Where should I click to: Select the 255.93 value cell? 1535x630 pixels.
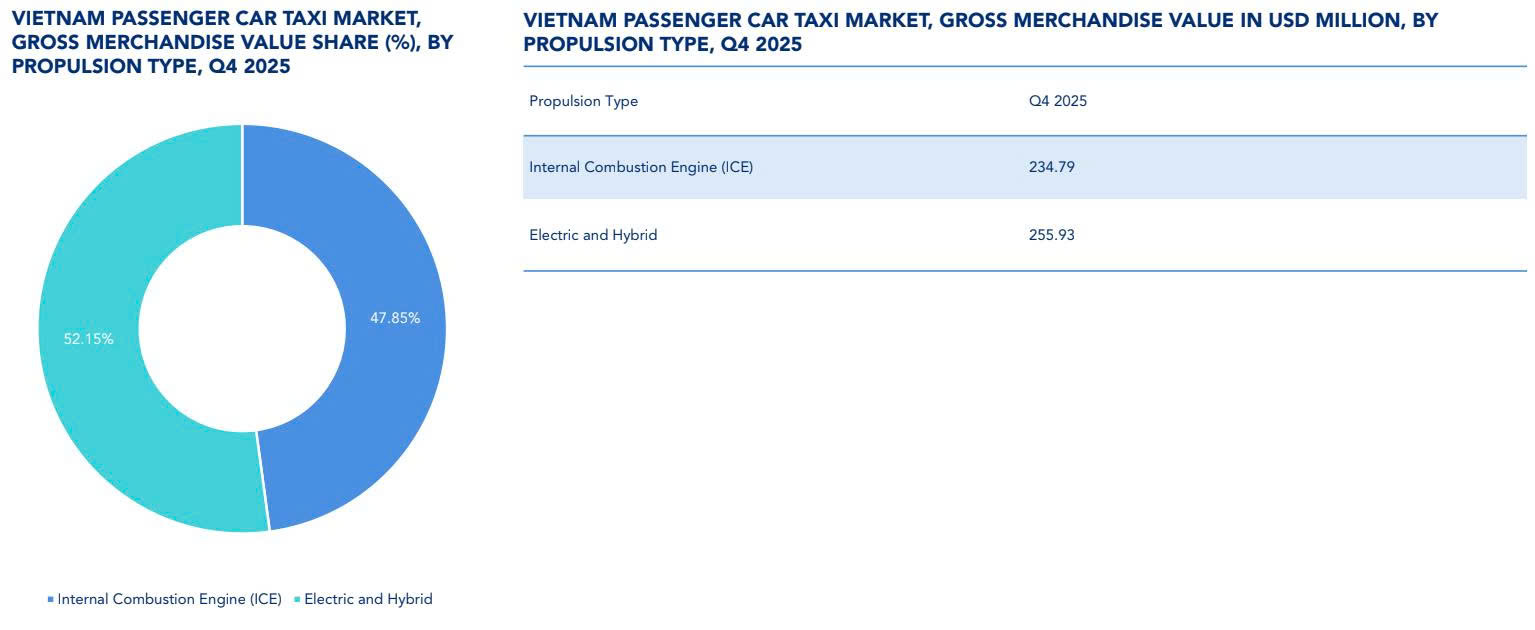coord(1051,235)
